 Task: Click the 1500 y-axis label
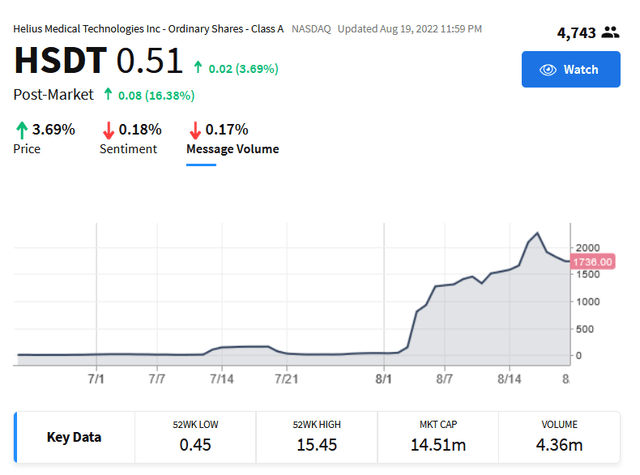pos(588,274)
